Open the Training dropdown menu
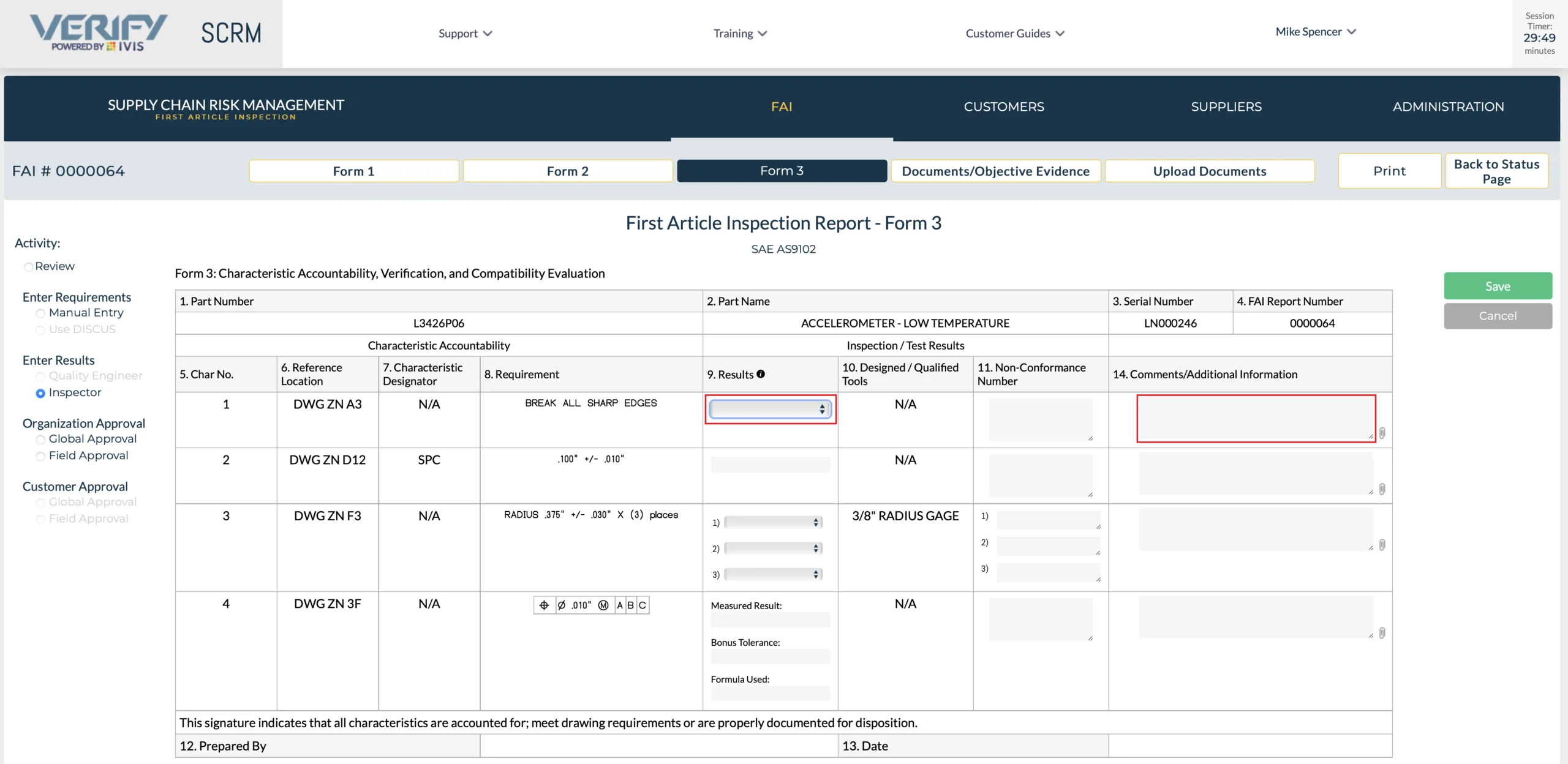This screenshot has width=1568, height=764. pyautogui.click(x=740, y=33)
